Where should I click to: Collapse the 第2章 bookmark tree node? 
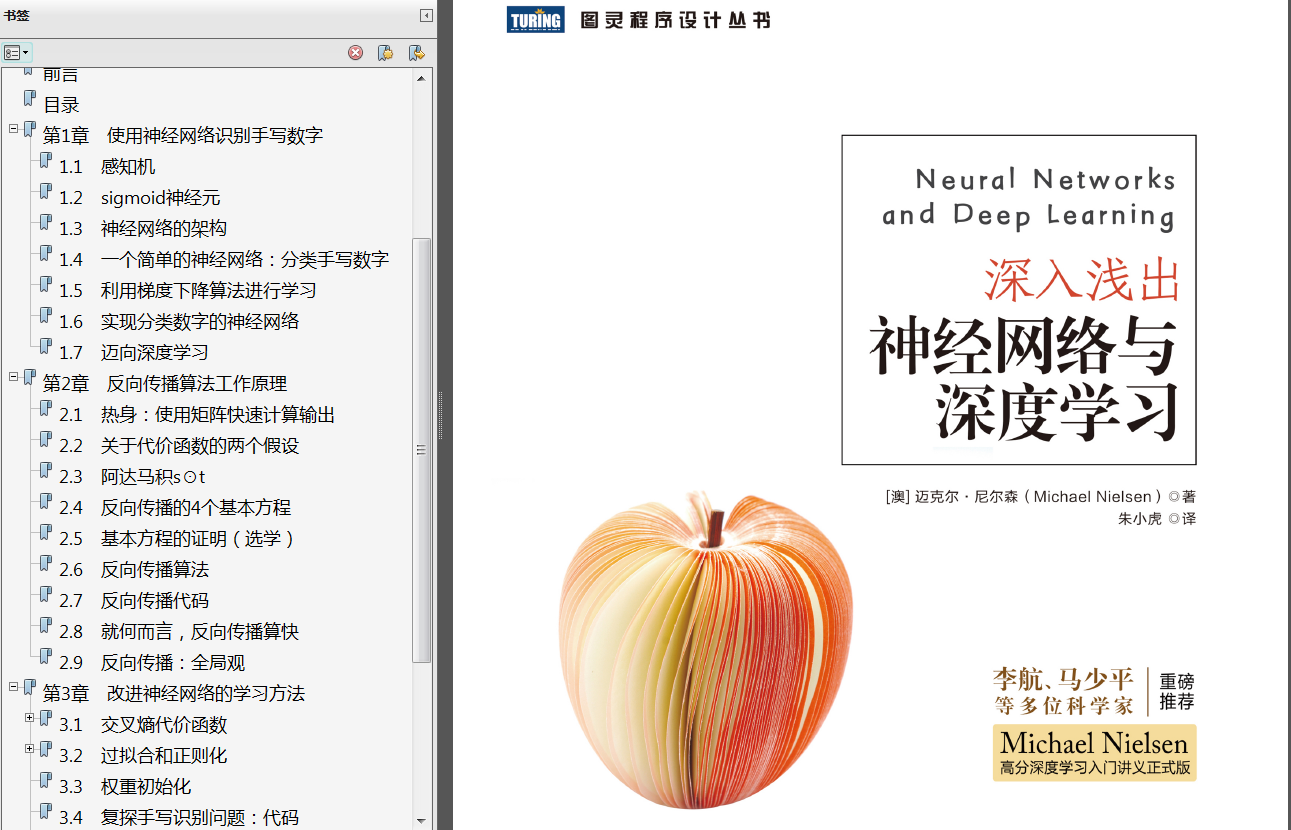(x=14, y=376)
